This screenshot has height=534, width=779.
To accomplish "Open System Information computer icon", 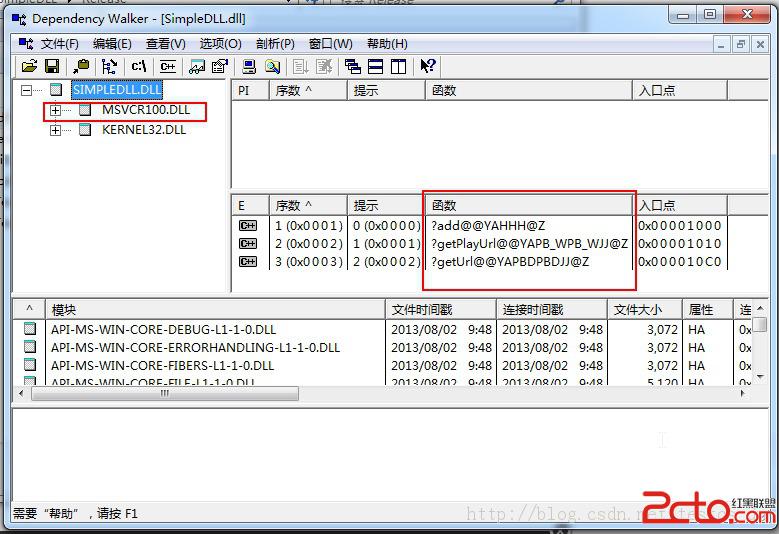I will (249, 66).
